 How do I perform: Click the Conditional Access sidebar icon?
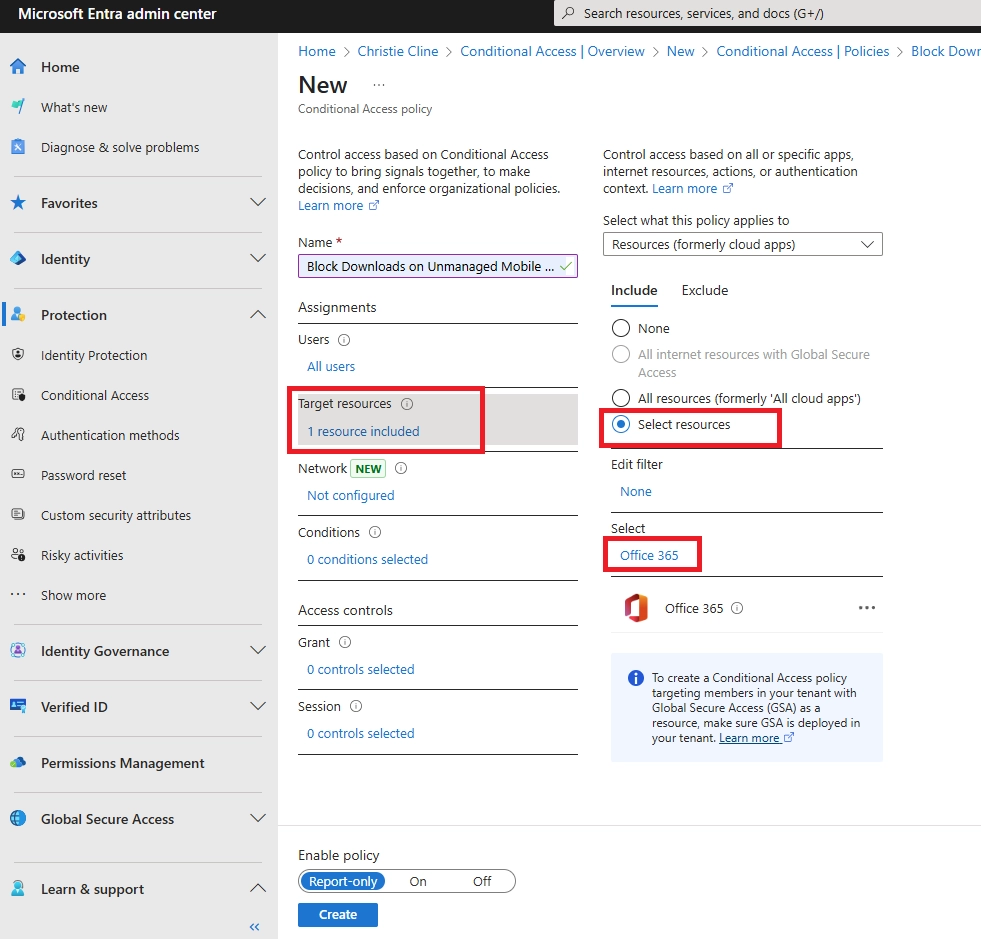[18, 395]
